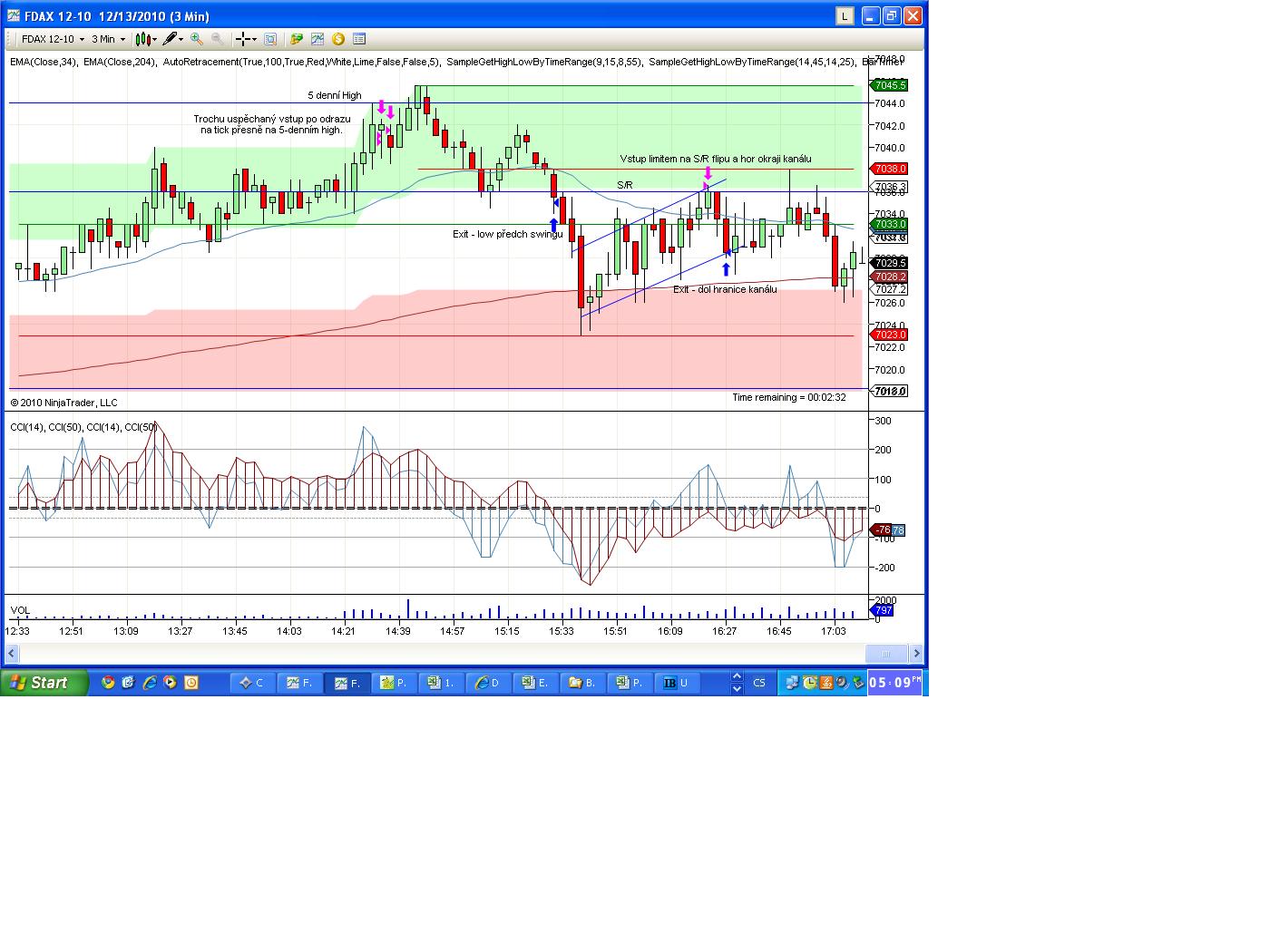Launch Internet Explorer from quick launch
The image size is (1270, 952).
[150, 683]
